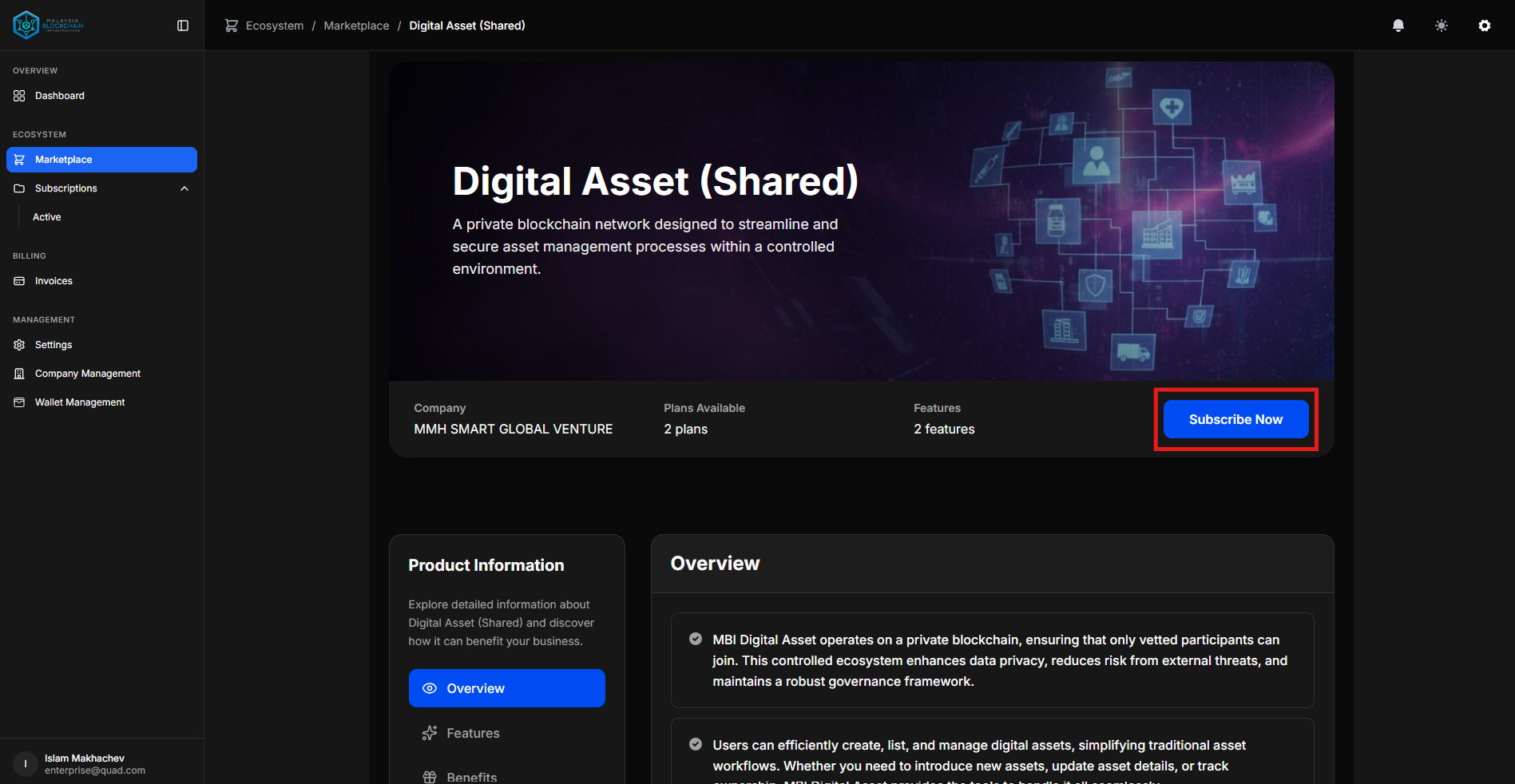The height and width of the screenshot is (784, 1515).
Task: Switch to the Features tab
Action: point(473,732)
